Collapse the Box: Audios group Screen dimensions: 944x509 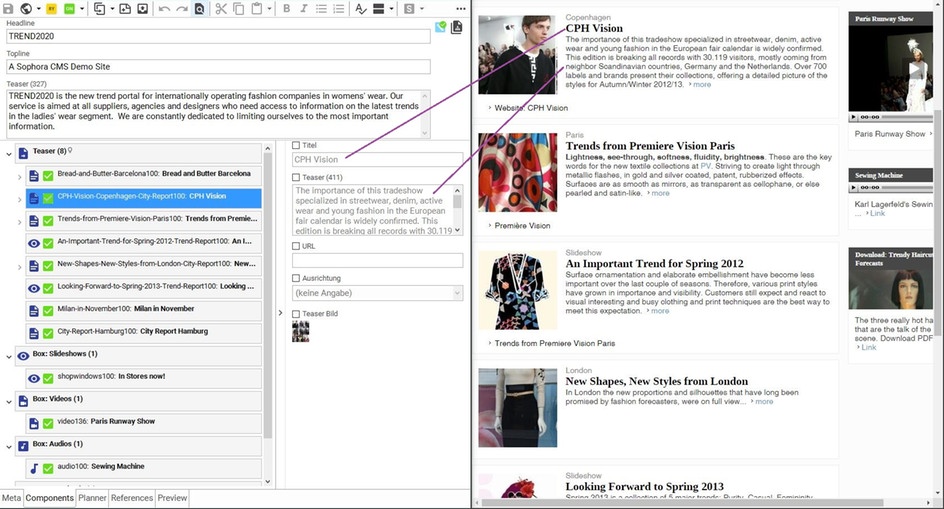8,447
